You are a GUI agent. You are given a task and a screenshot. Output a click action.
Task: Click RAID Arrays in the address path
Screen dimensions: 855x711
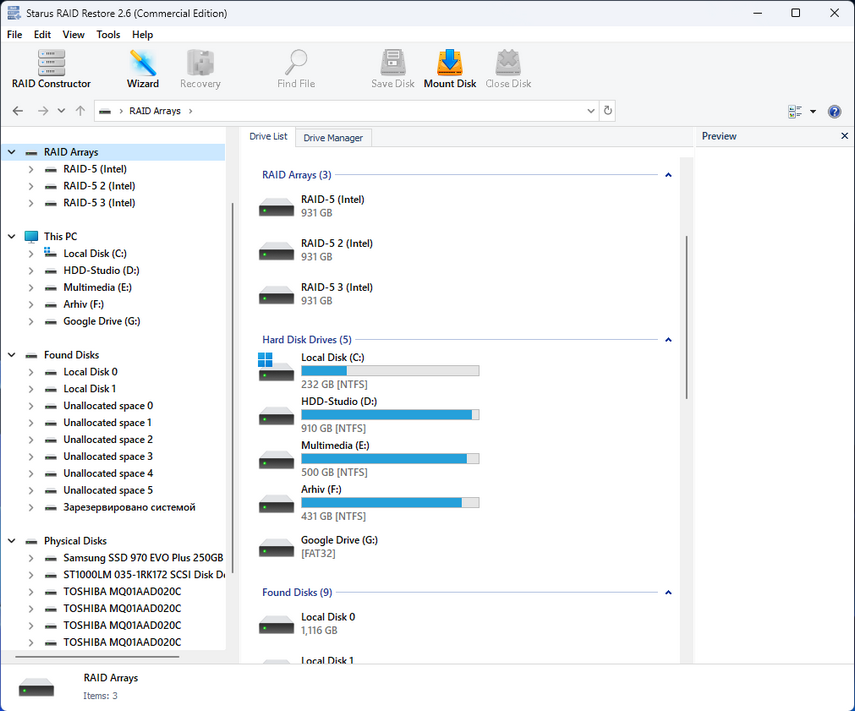coord(155,111)
